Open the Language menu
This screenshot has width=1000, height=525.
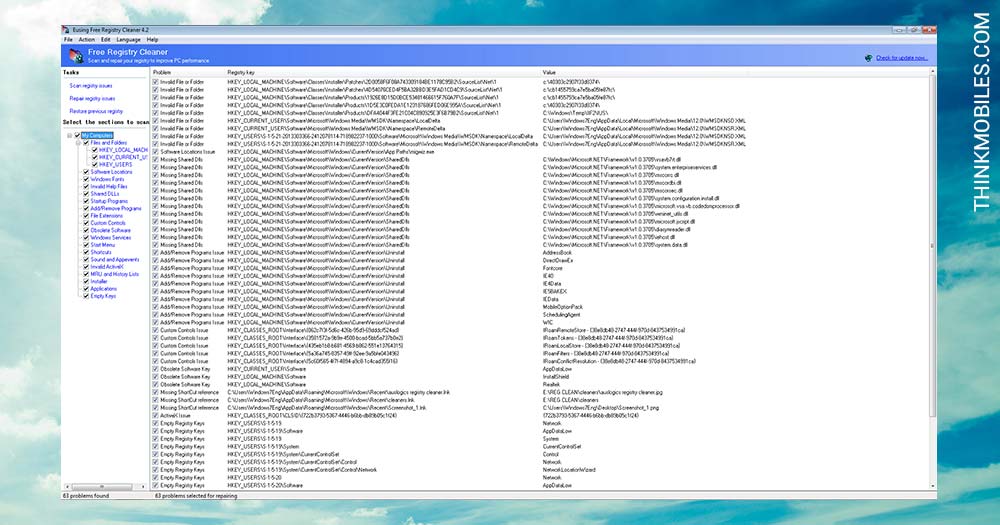pyautogui.click(x=128, y=40)
